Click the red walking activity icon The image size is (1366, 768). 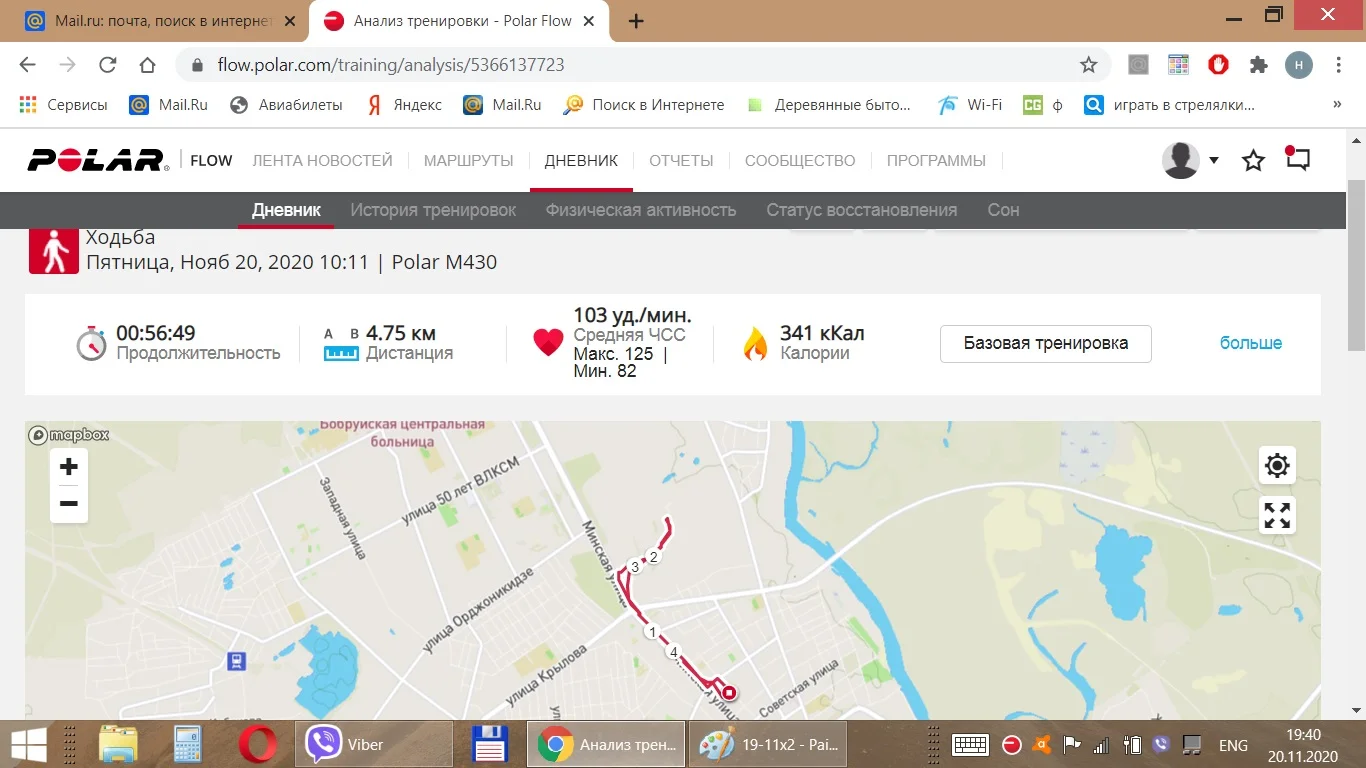point(54,249)
